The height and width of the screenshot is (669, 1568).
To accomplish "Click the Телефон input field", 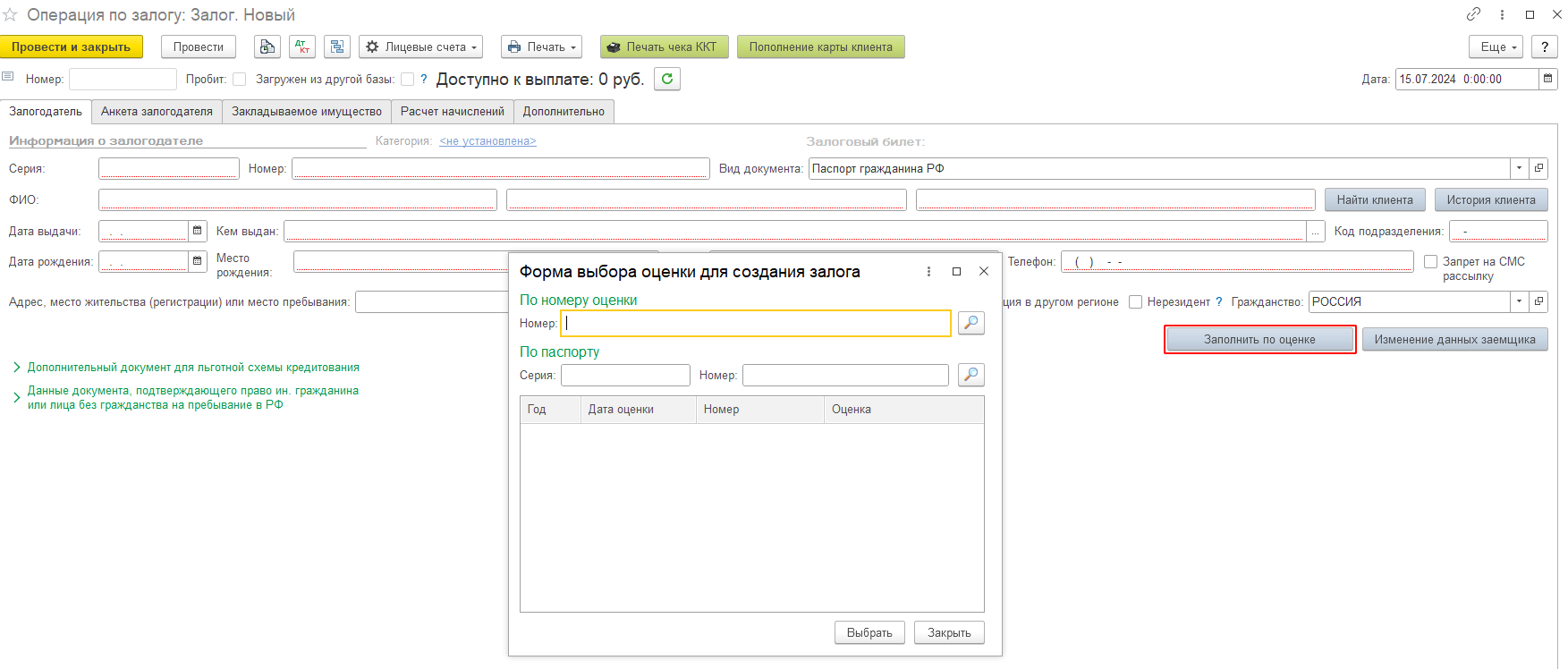I will pyautogui.click(x=1238, y=261).
